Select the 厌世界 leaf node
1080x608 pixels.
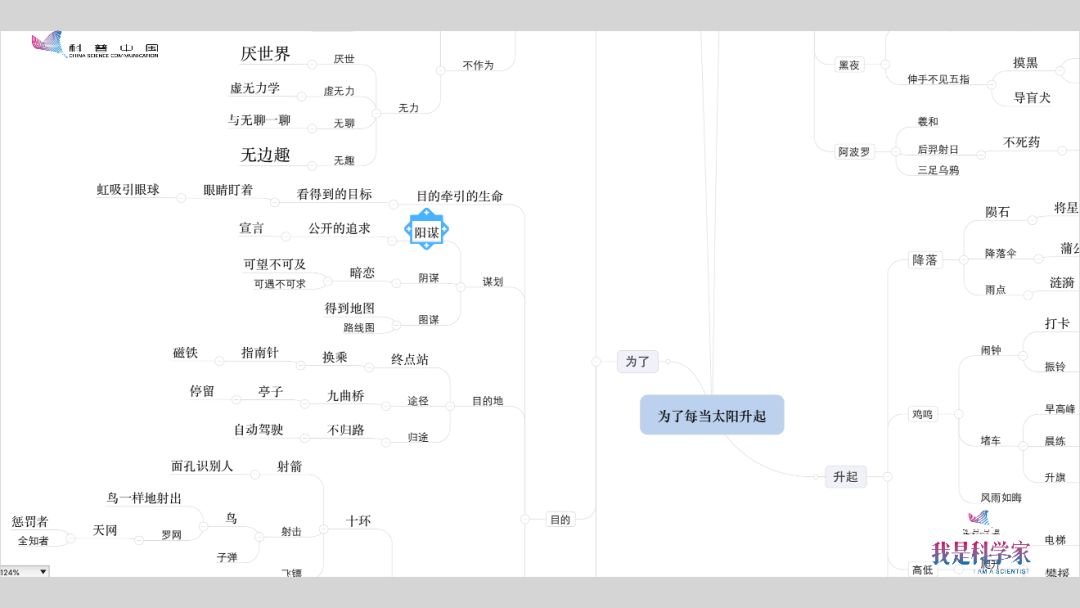pyautogui.click(x=265, y=54)
